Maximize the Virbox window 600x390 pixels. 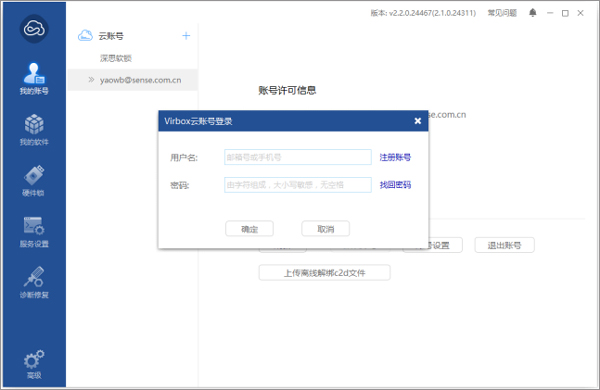565,13
